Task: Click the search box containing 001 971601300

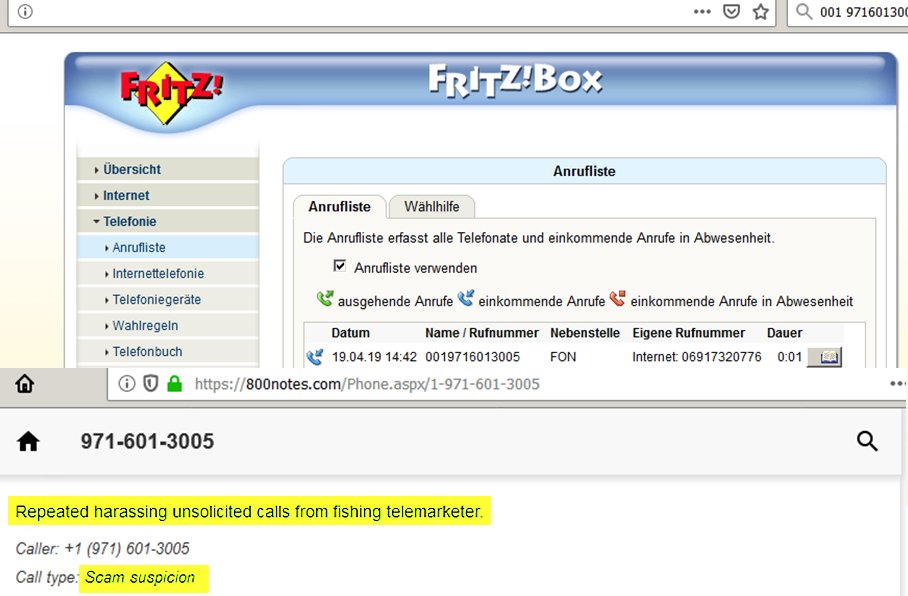Action: pyautogui.click(x=848, y=12)
